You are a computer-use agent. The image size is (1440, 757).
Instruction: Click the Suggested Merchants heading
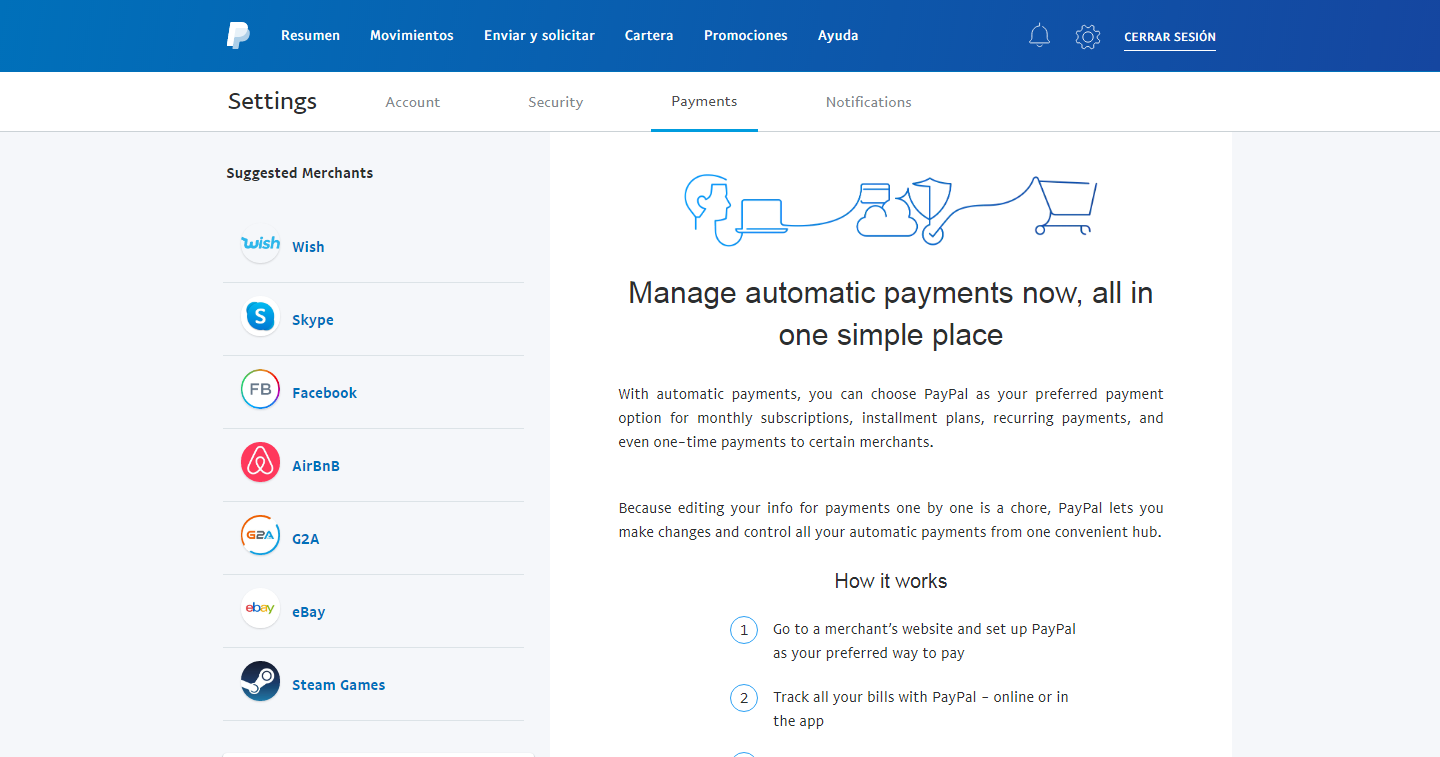tap(299, 173)
